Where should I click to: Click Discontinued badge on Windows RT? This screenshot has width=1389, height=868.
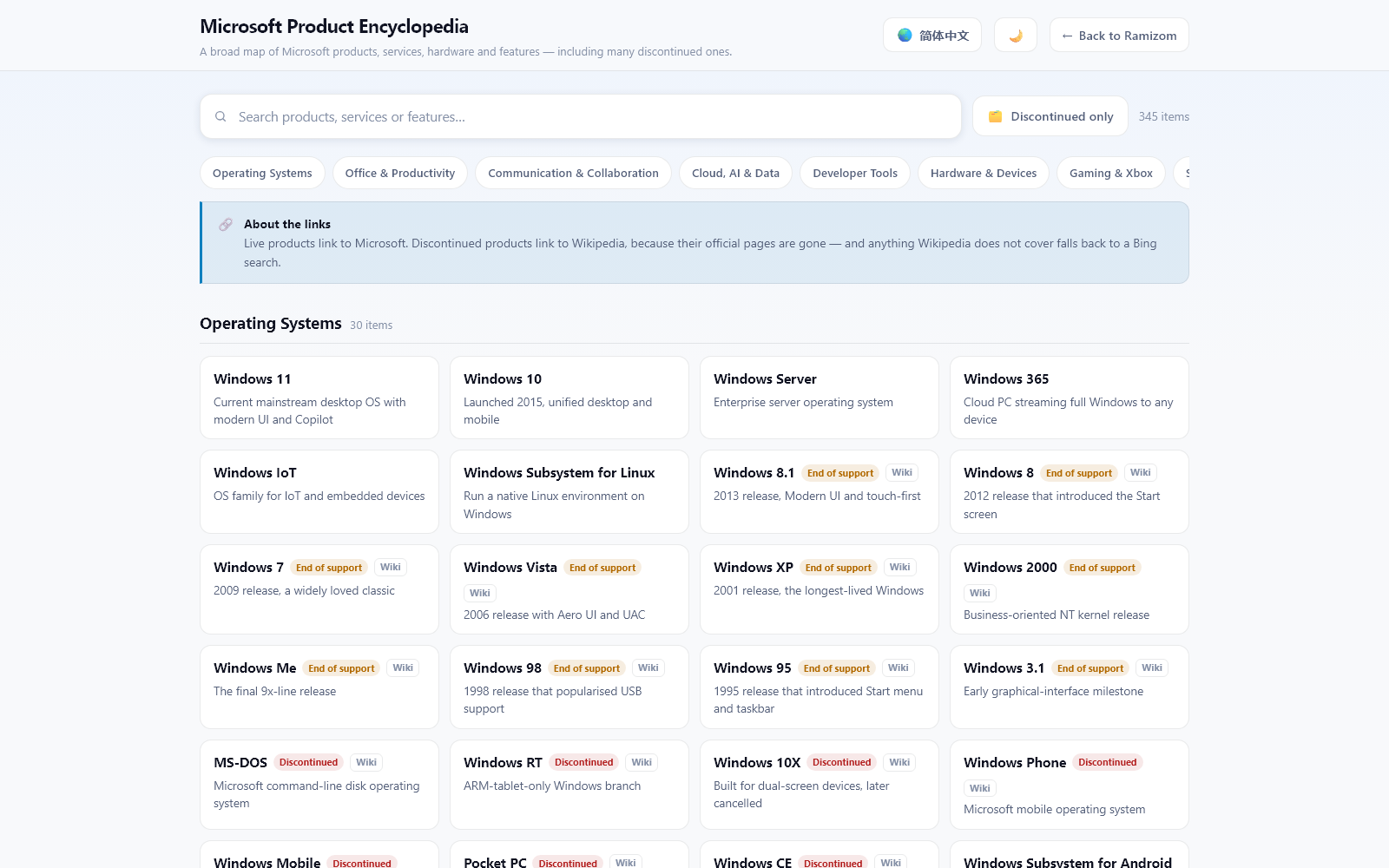pyautogui.click(x=584, y=763)
